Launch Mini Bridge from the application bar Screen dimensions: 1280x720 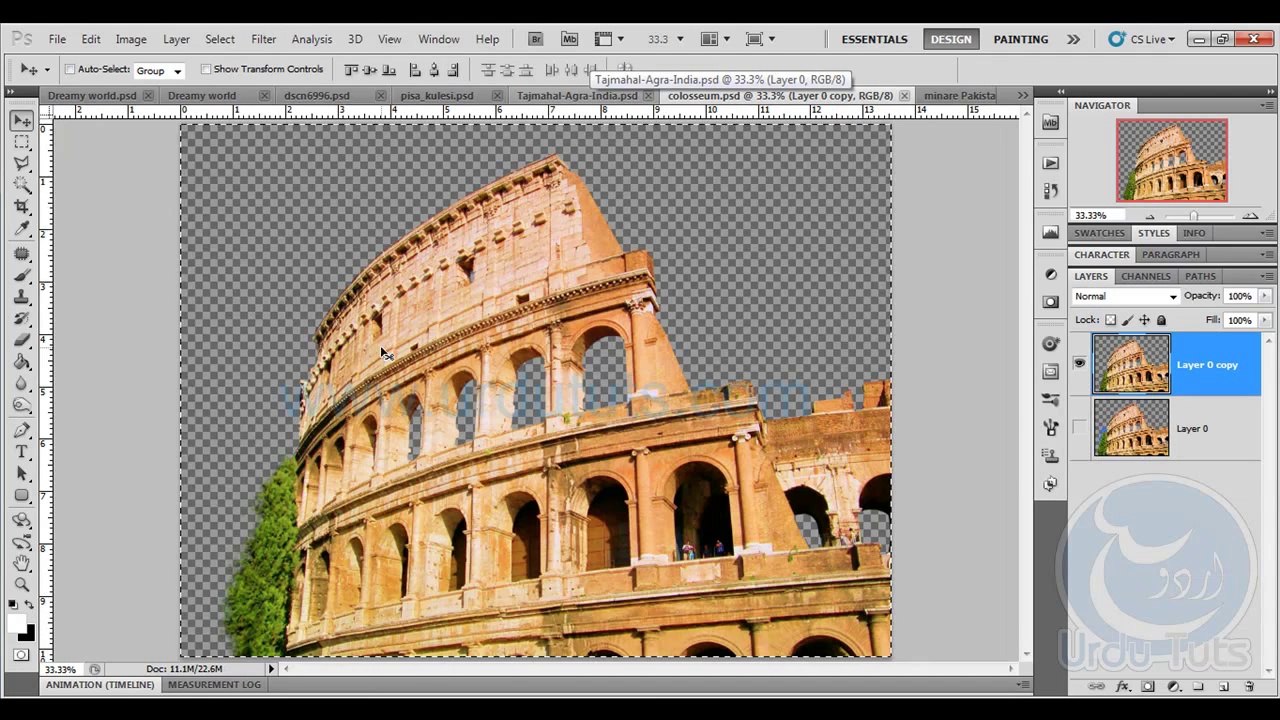click(569, 39)
